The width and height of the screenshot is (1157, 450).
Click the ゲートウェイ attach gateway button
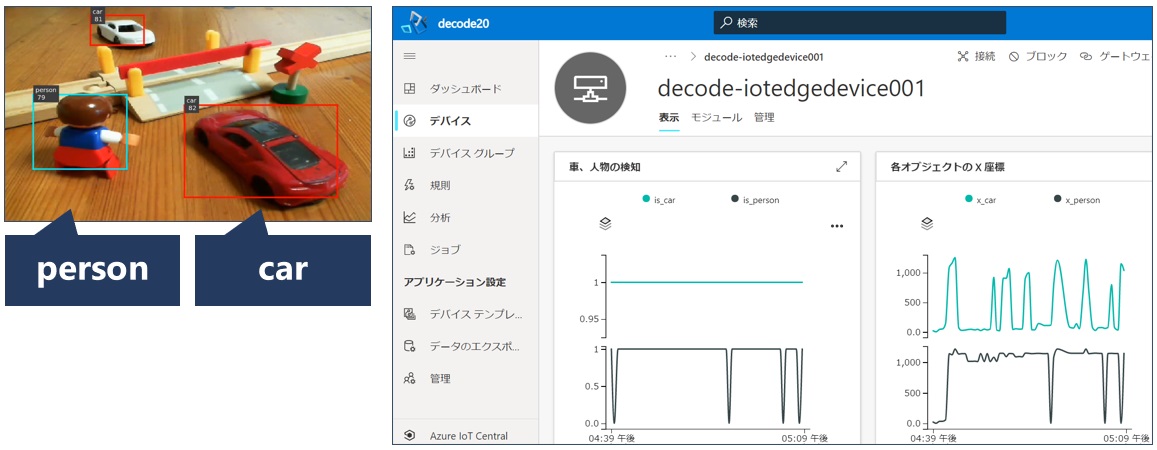[x=1114, y=56]
